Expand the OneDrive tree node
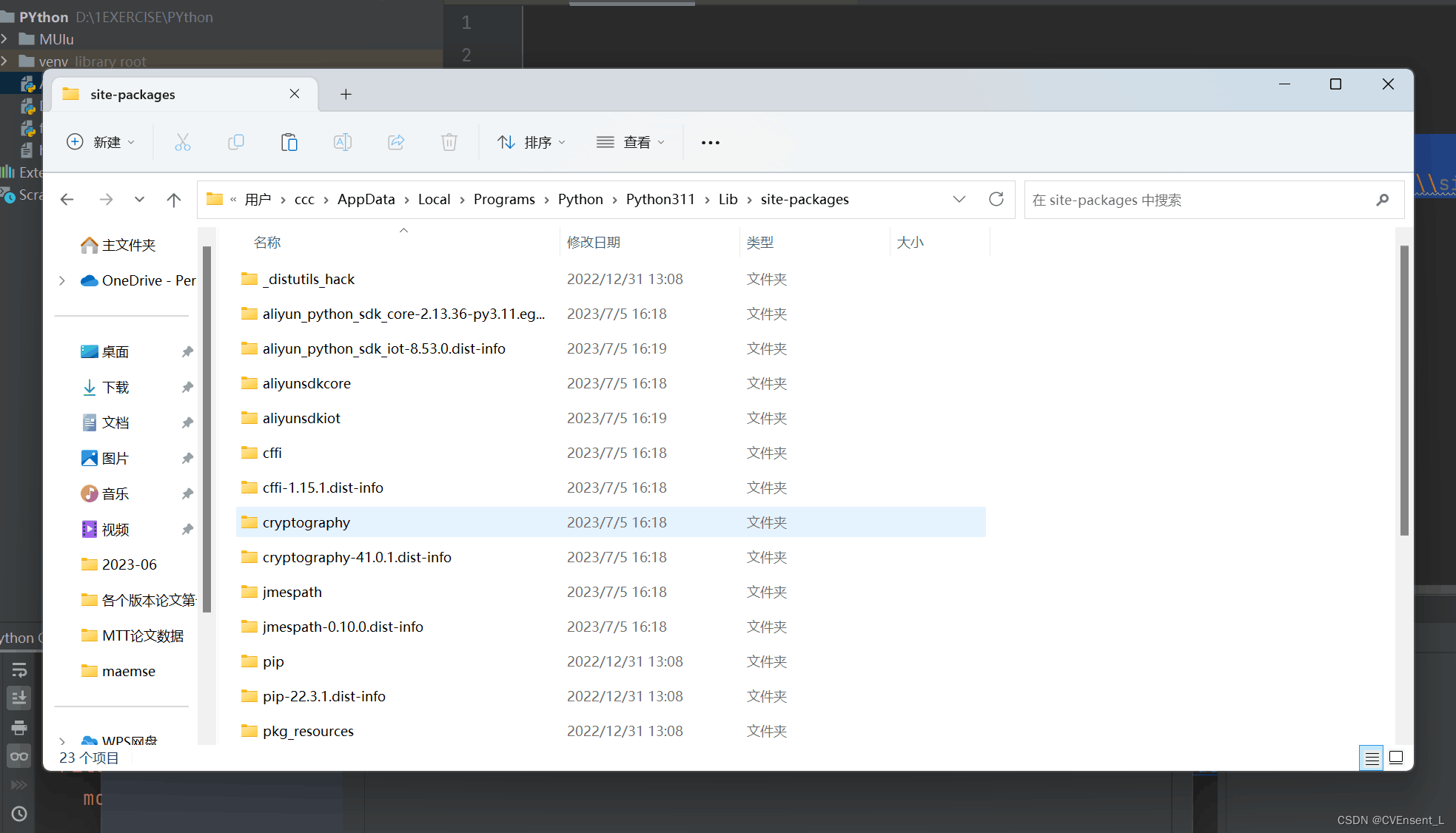Screen dimensions: 1456x833 [x=62, y=280]
